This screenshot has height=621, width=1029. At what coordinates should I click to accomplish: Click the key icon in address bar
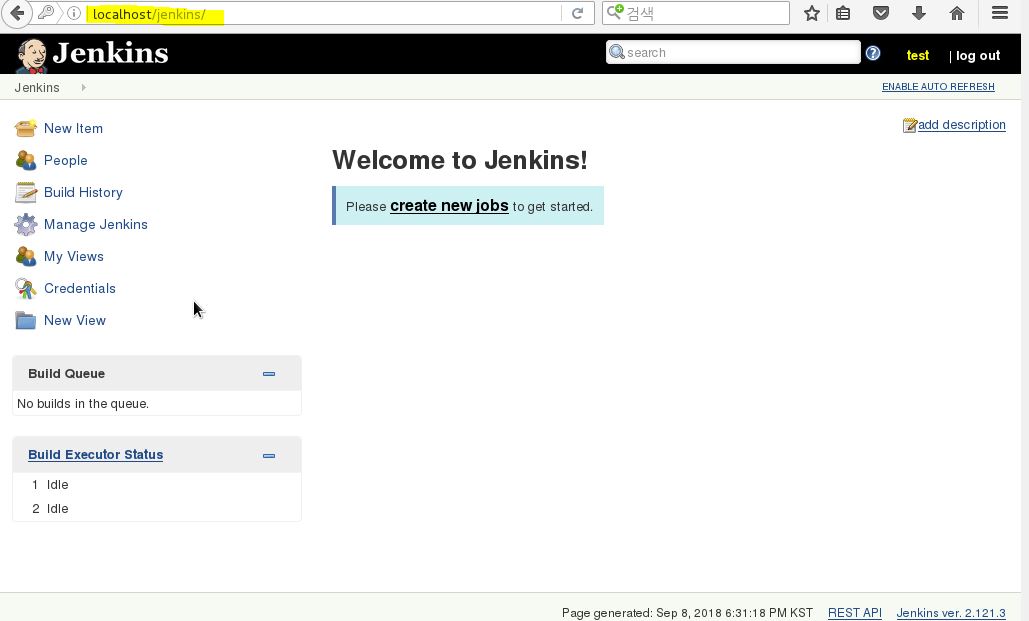[x=45, y=12]
